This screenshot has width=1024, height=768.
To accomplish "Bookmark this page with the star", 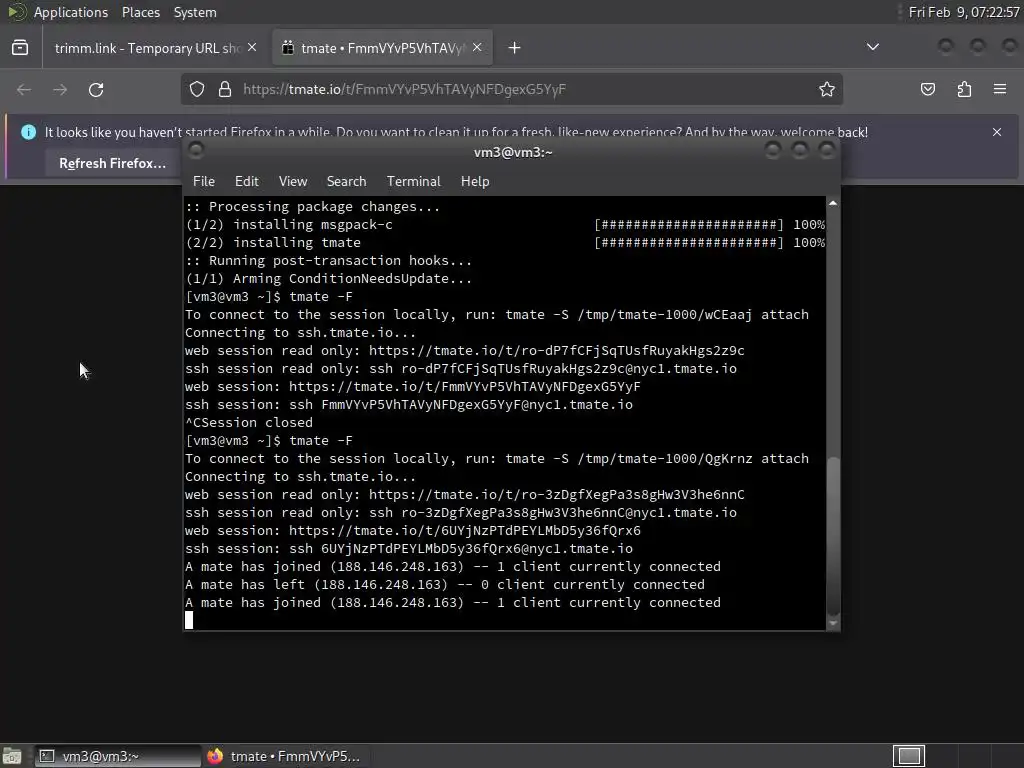I will pyautogui.click(x=827, y=89).
